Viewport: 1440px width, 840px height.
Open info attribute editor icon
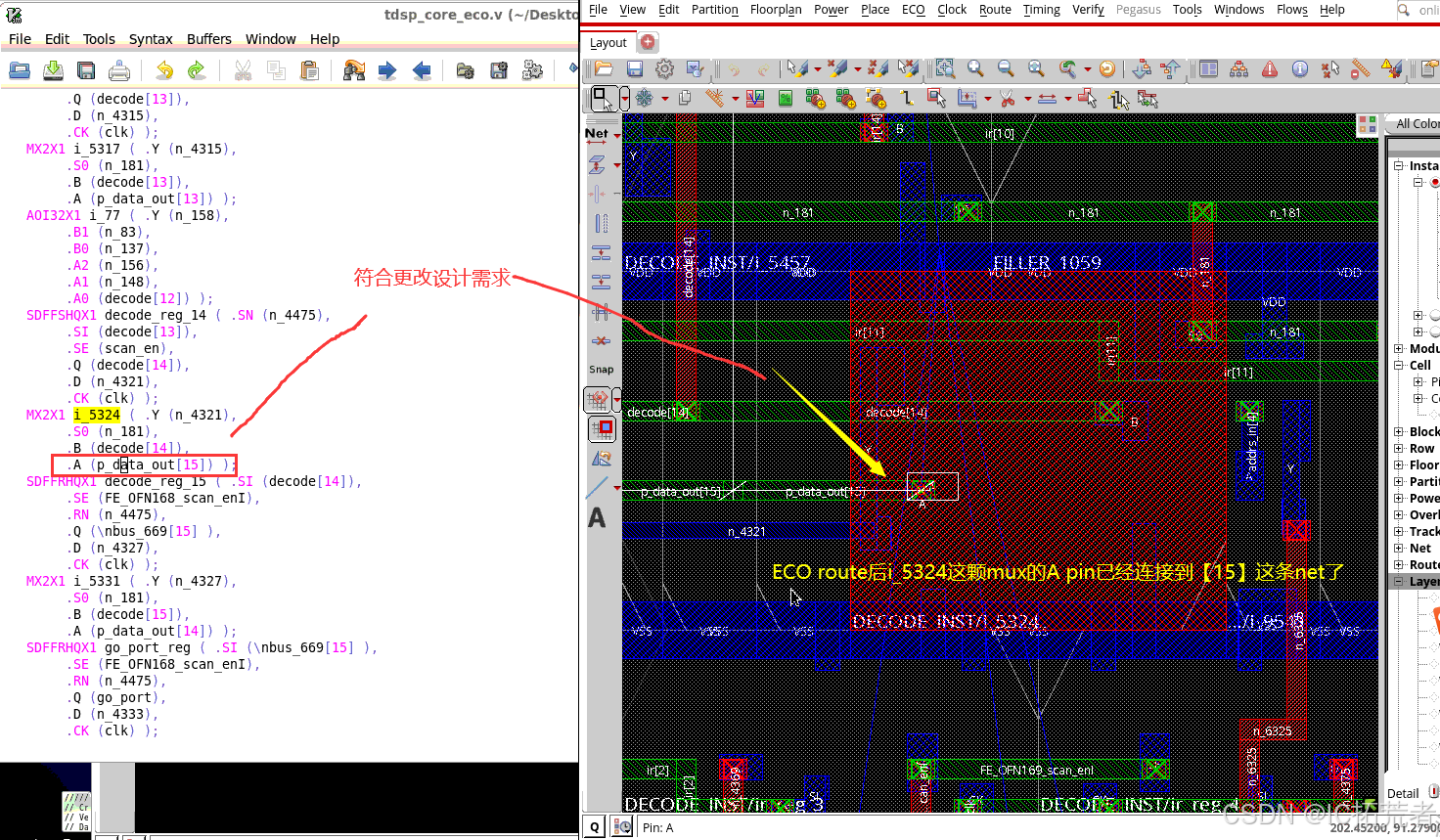click(x=1300, y=68)
